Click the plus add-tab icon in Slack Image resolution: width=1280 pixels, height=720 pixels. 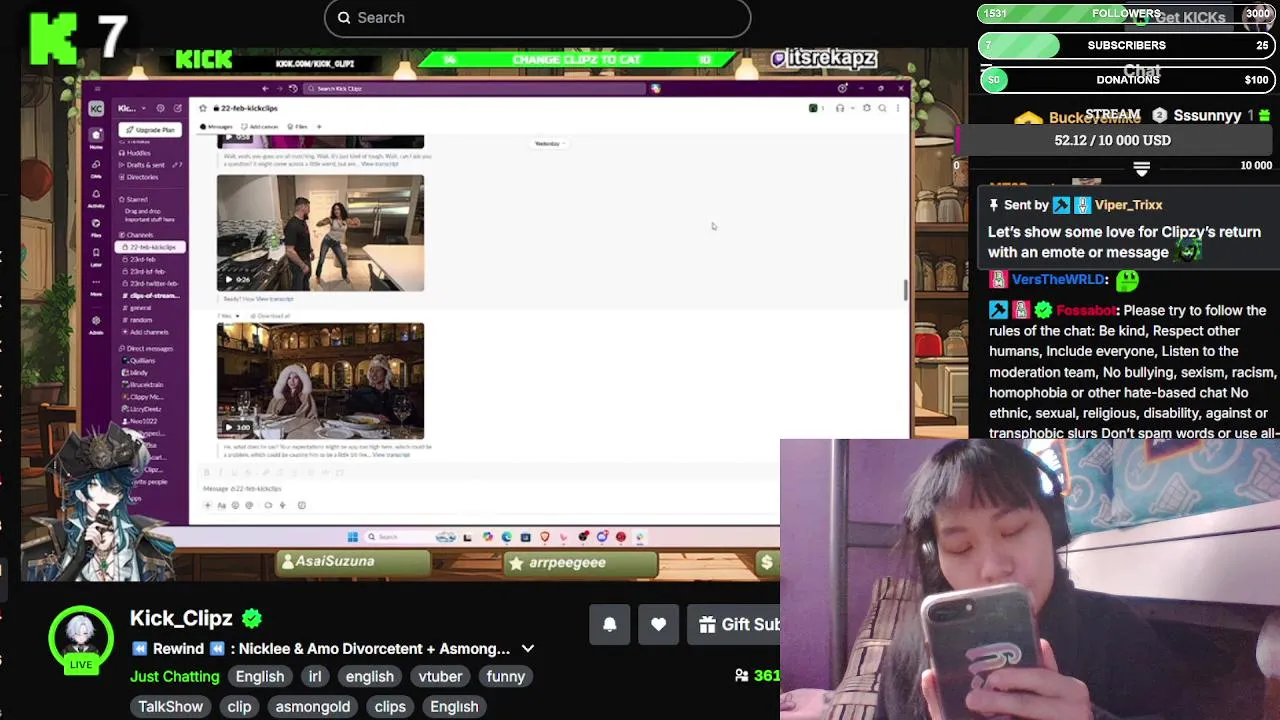[x=319, y=127]
